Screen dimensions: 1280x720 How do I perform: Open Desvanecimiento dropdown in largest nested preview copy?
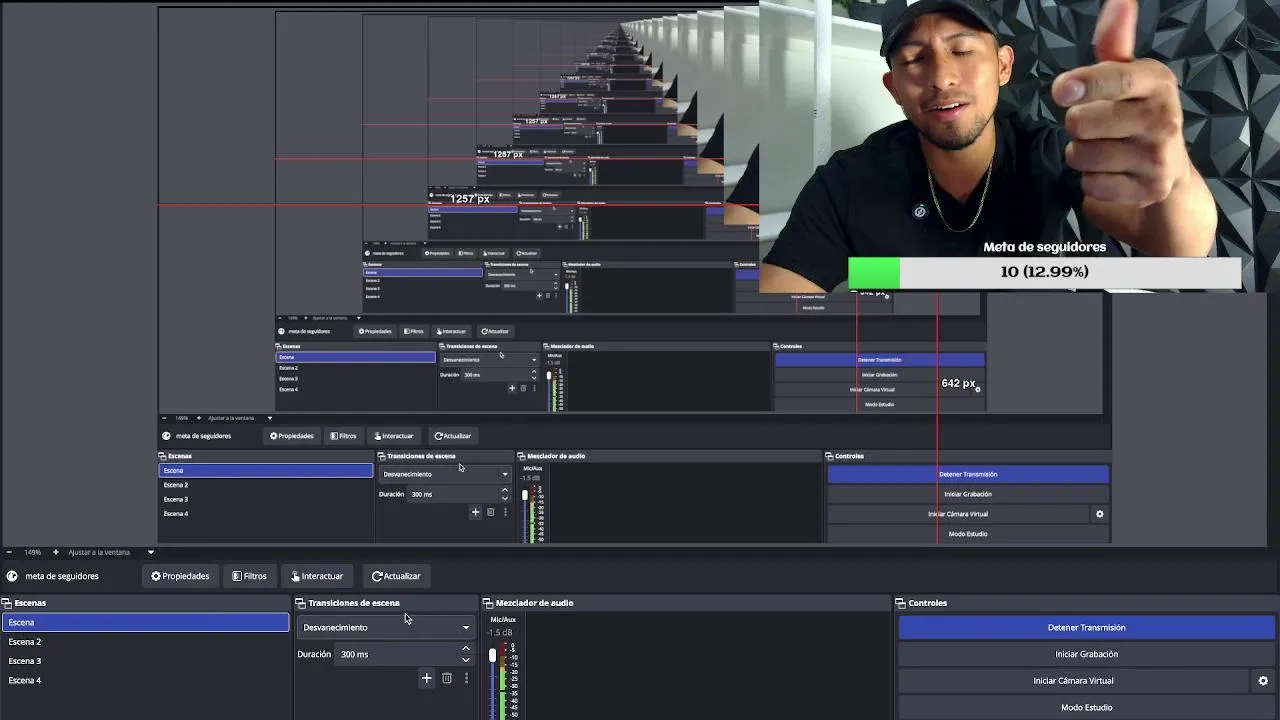pos(445,474)
